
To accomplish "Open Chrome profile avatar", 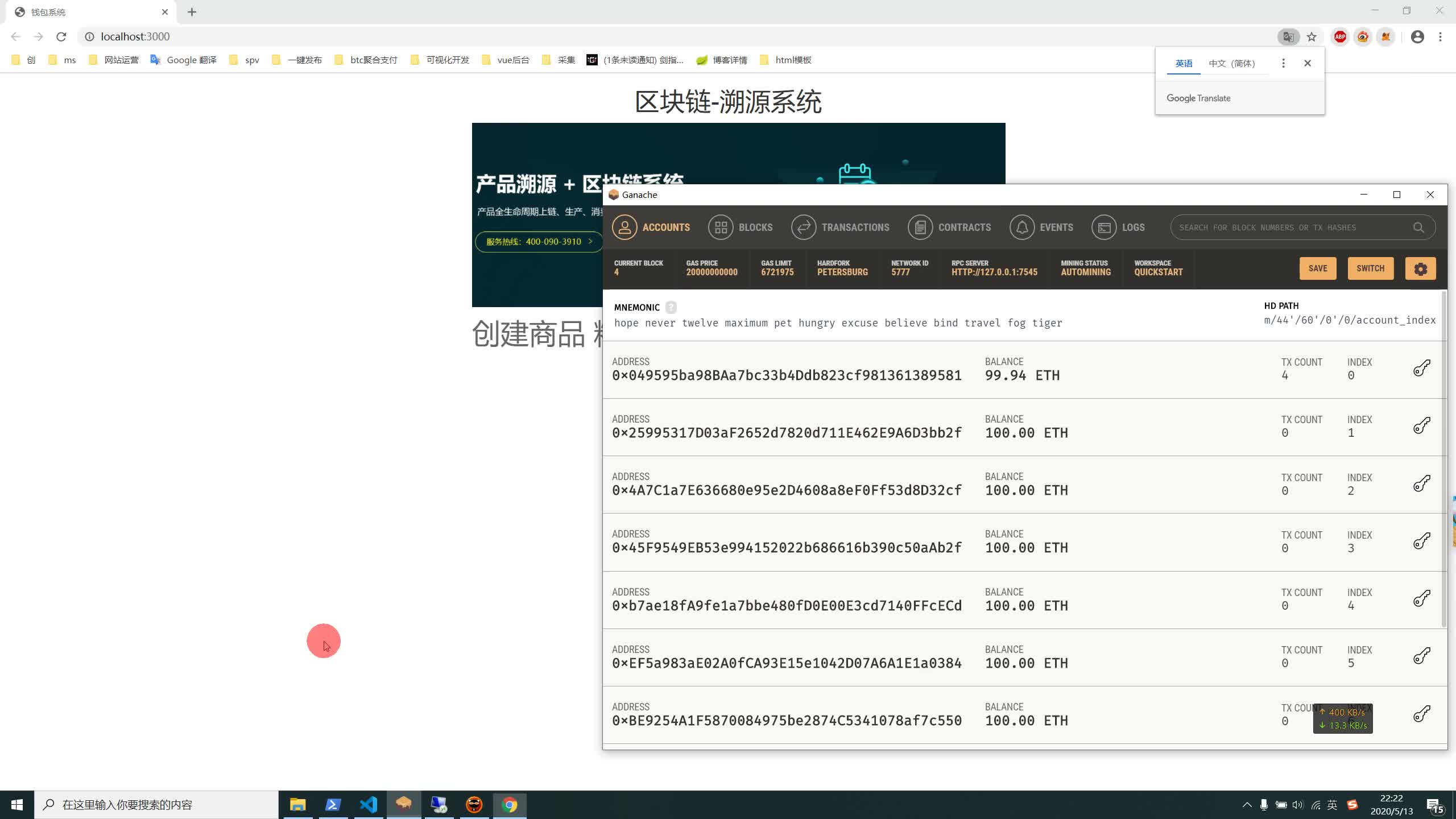I will pos(1417,37).
